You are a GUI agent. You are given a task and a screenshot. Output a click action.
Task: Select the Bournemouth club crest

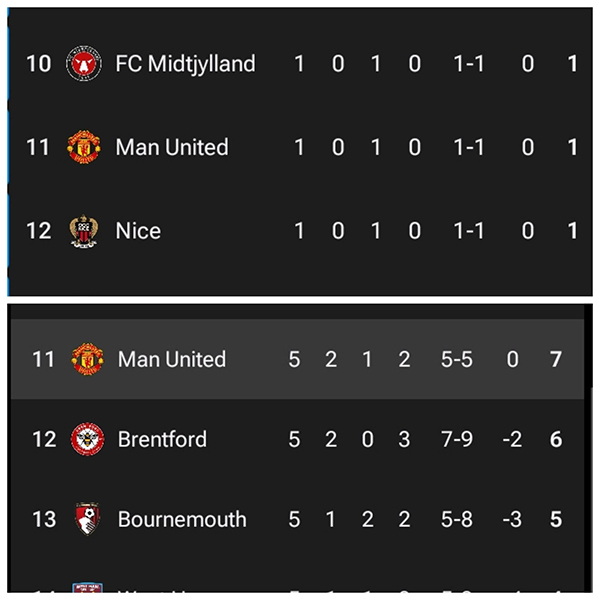87,519
